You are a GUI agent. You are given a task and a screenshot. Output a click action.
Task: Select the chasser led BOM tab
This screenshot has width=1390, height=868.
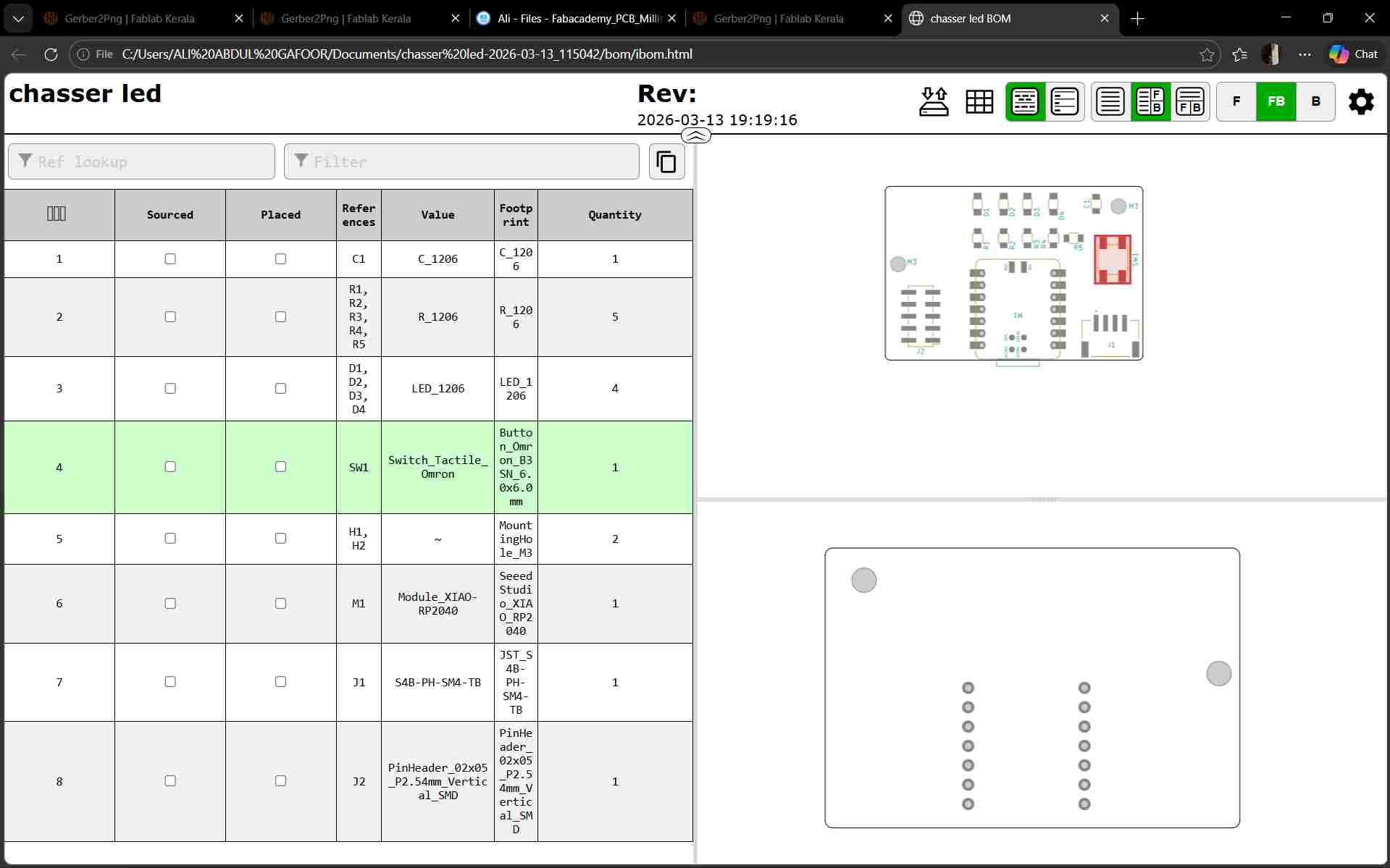pyautogui.click(x=1009, y=19)
